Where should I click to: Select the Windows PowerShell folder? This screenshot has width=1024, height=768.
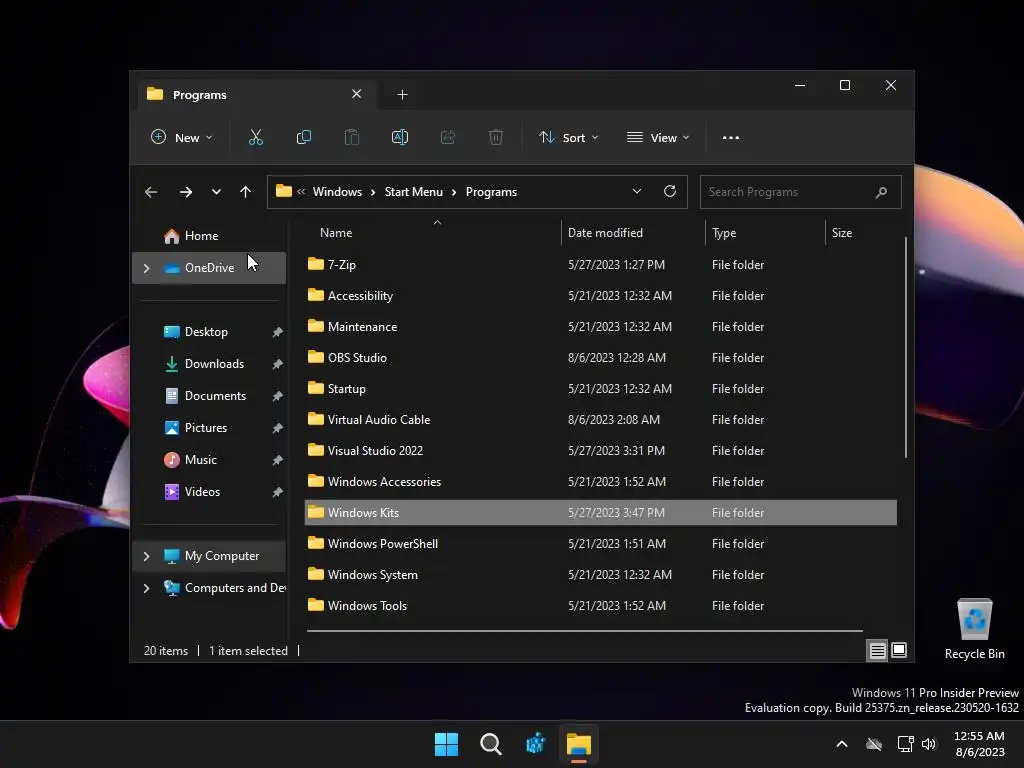601,544
